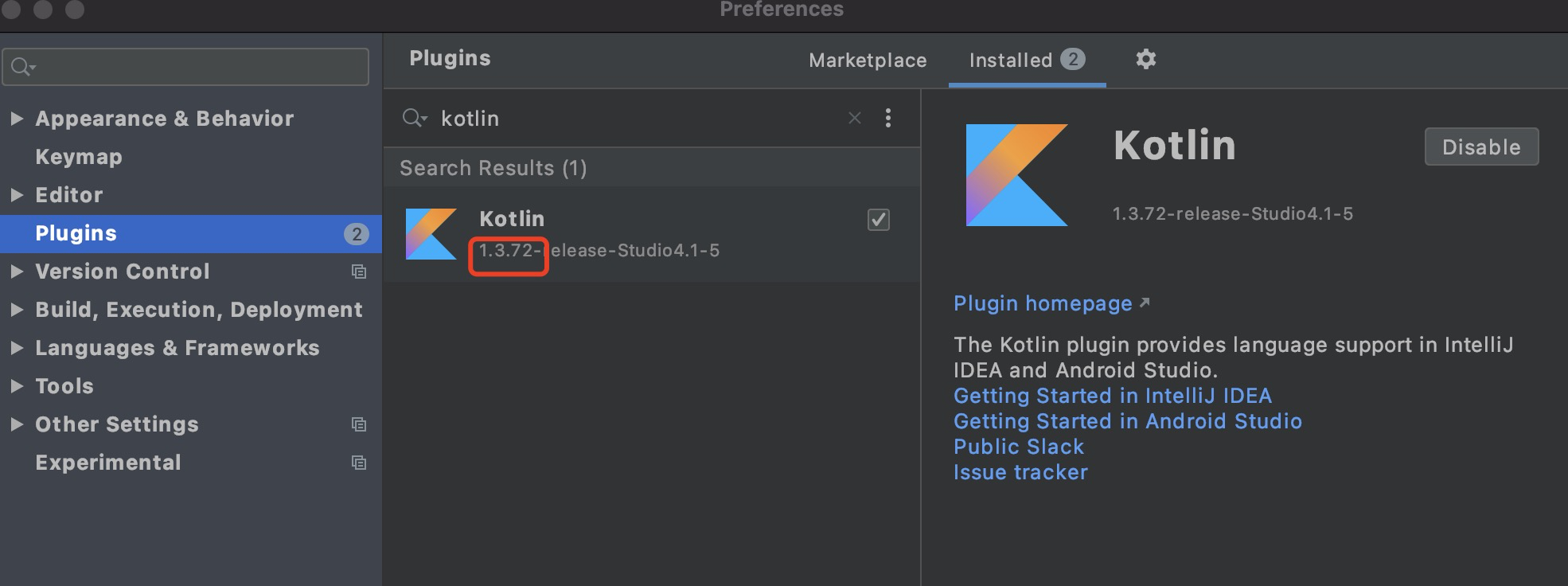Open the plugin search options kebab menu

coord(888,119)
